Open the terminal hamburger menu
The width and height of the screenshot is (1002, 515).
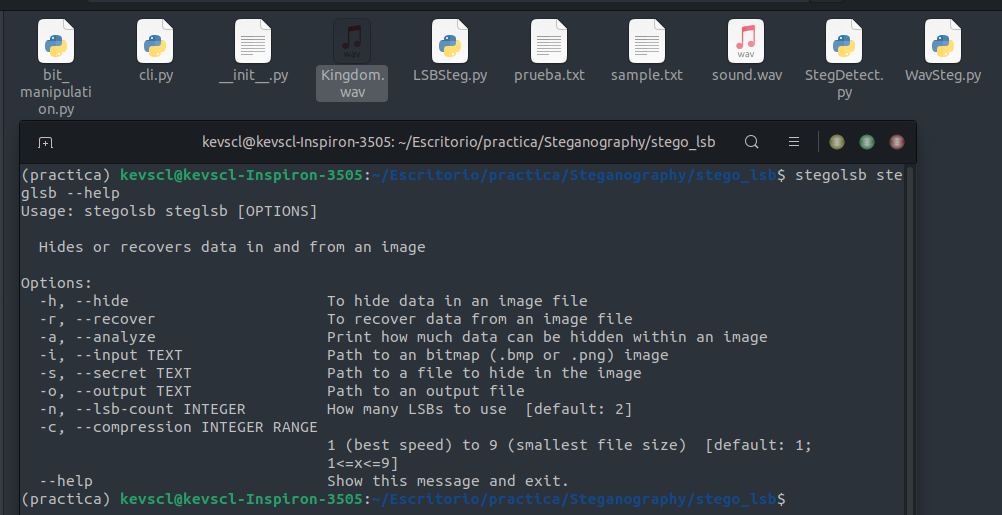794,142
